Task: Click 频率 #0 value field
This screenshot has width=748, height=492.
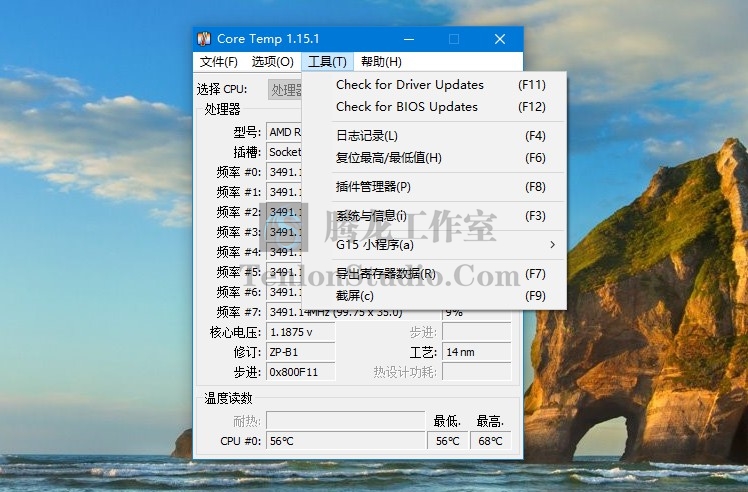Action: point(284,172)
